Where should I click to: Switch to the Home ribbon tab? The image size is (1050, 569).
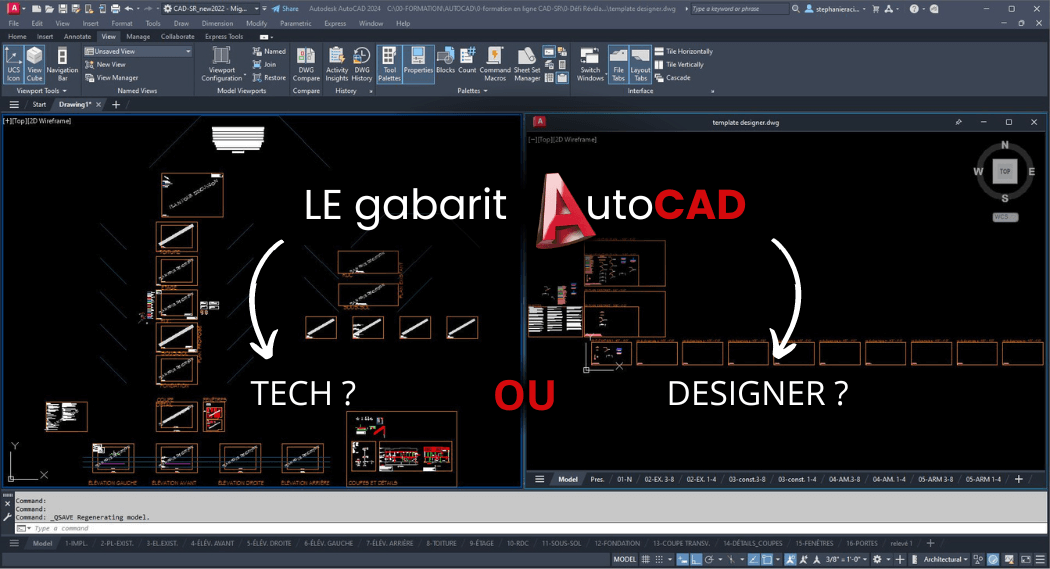click(x=17, y=37)
